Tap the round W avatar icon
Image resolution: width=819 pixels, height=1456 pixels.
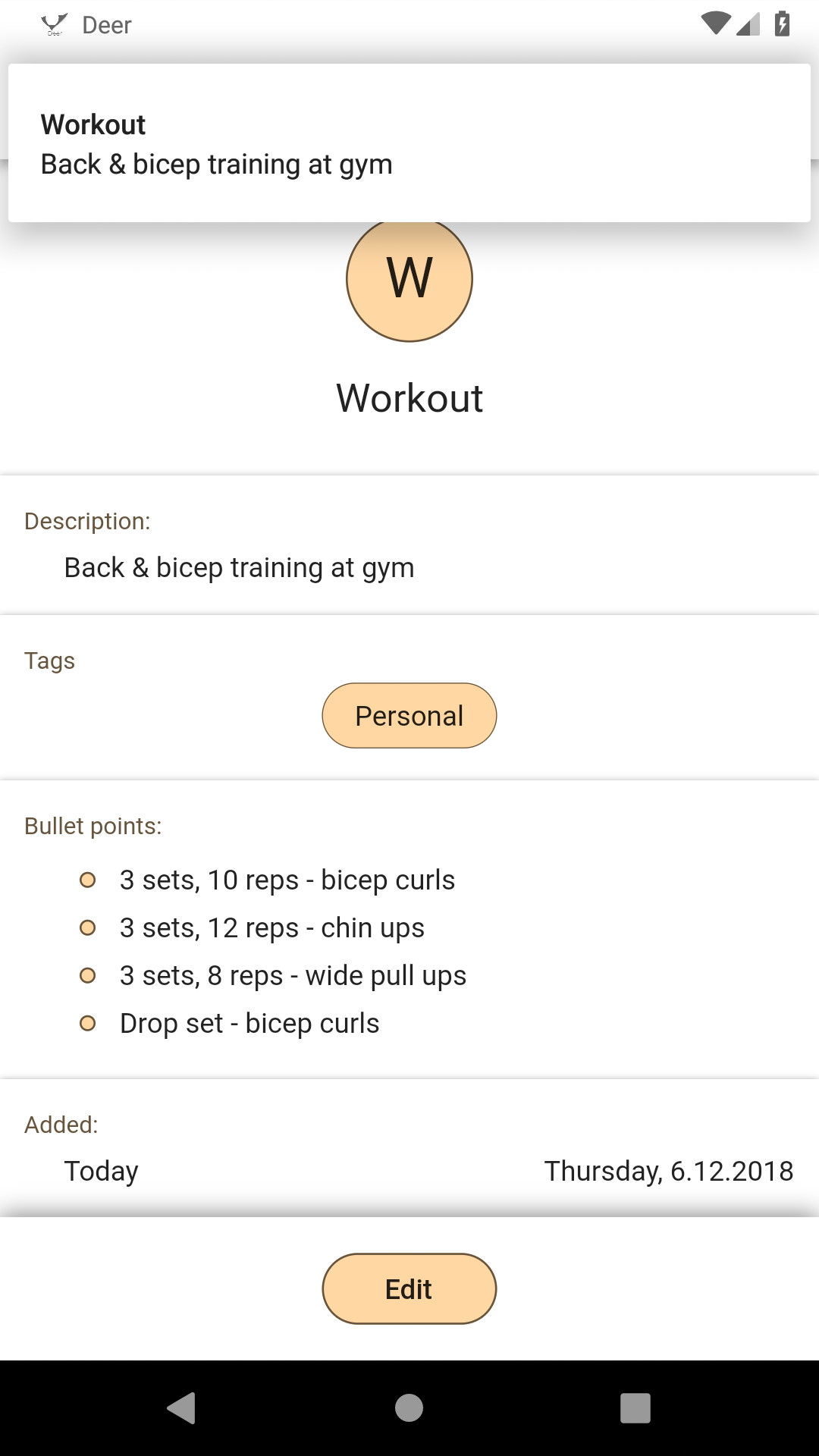[409, 278]
